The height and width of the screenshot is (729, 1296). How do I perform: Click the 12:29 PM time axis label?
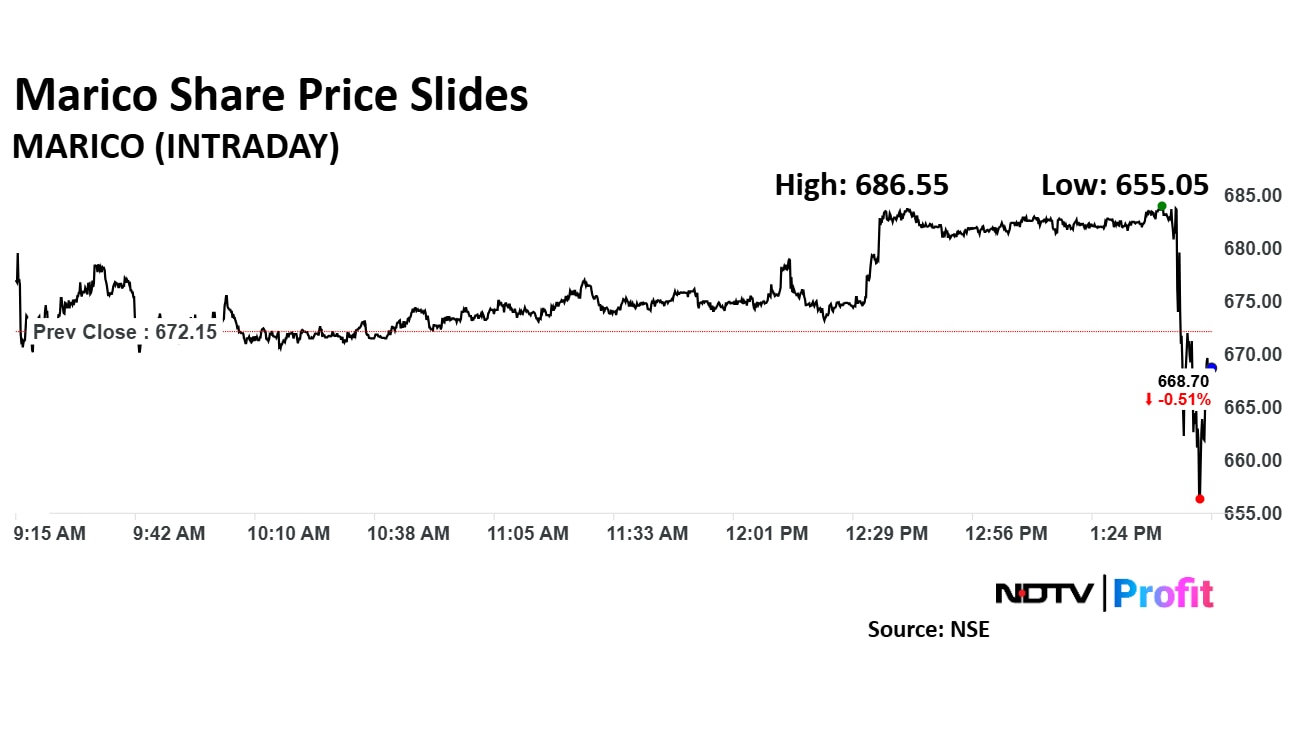click(x=887, y=534)
